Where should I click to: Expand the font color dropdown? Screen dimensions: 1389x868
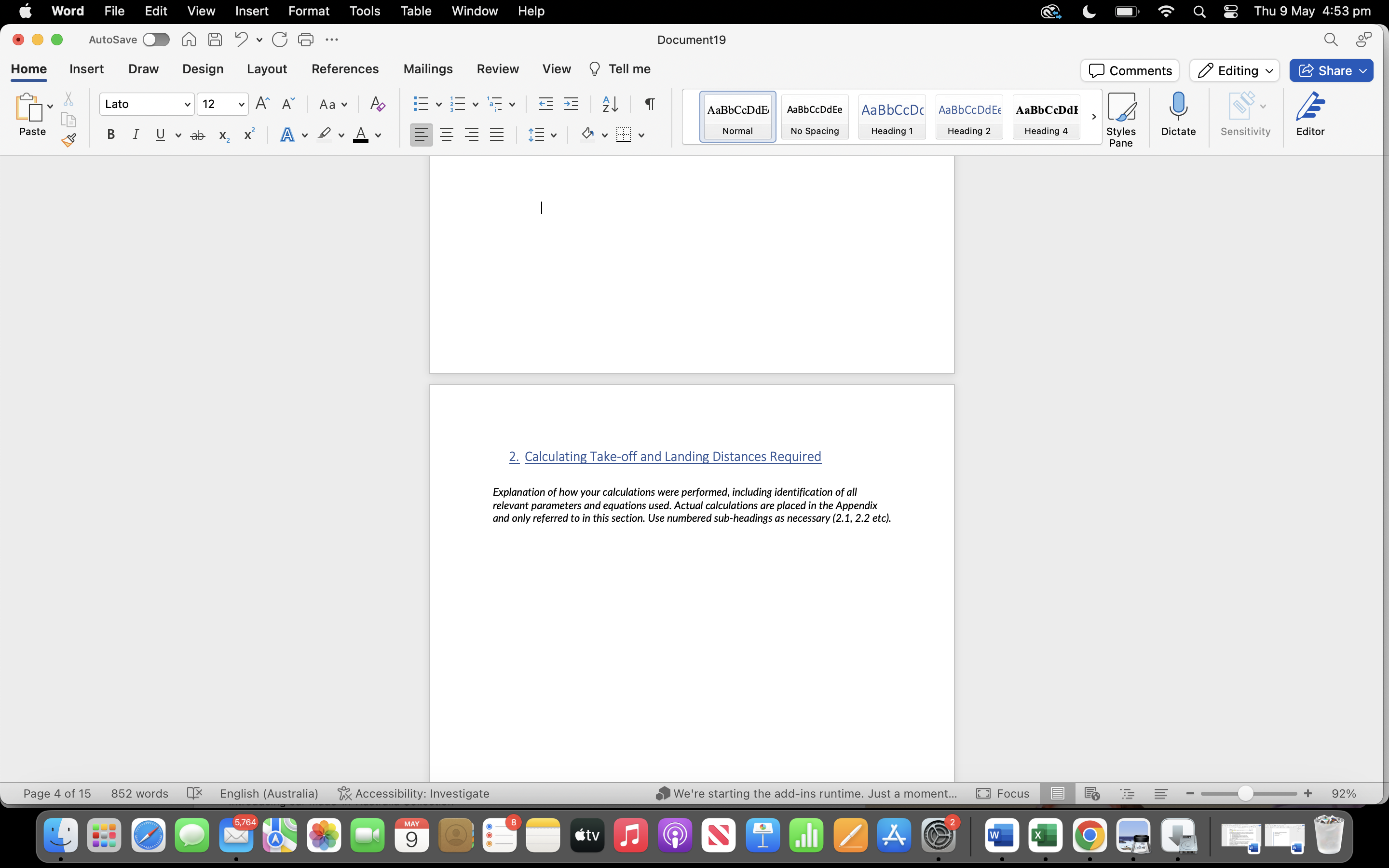tap(378, 135)
